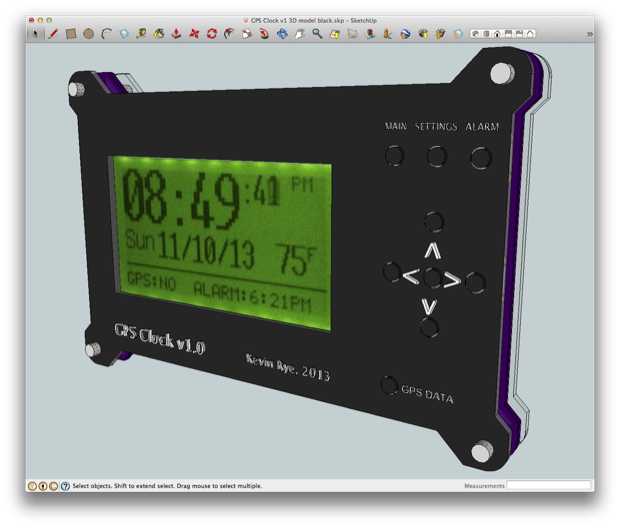Click 'GPS Clock v1.0' text on model
The width and height of the screenshot is (620, 527).
click(160, 339)
